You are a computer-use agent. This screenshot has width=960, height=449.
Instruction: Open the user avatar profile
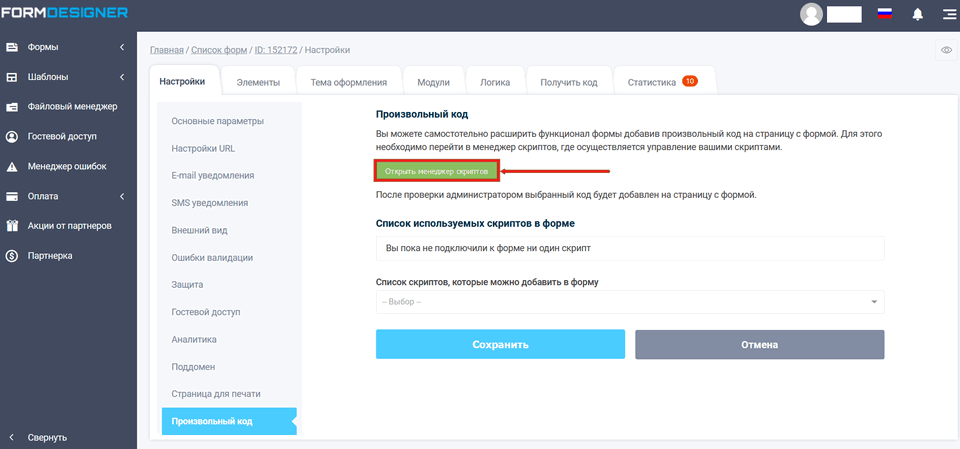coord(811,14)
